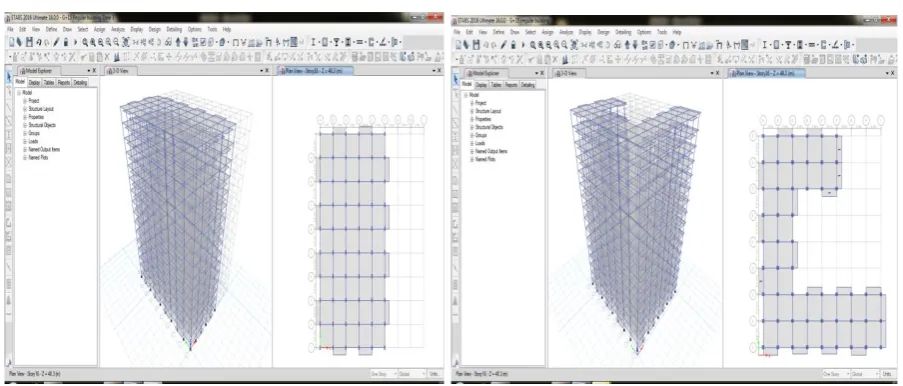Click first zoom magnifier in rectangular building window
Screen dimensions: 903x386
[x=85, y=42]
